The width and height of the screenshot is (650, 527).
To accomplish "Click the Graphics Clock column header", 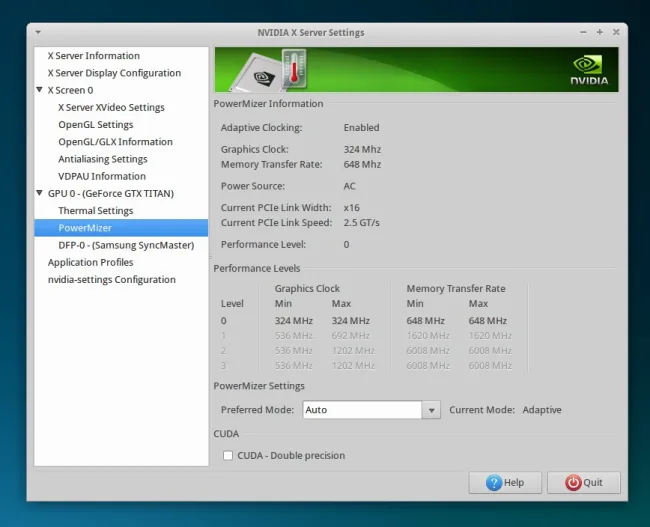I will [x=307, y=289].
